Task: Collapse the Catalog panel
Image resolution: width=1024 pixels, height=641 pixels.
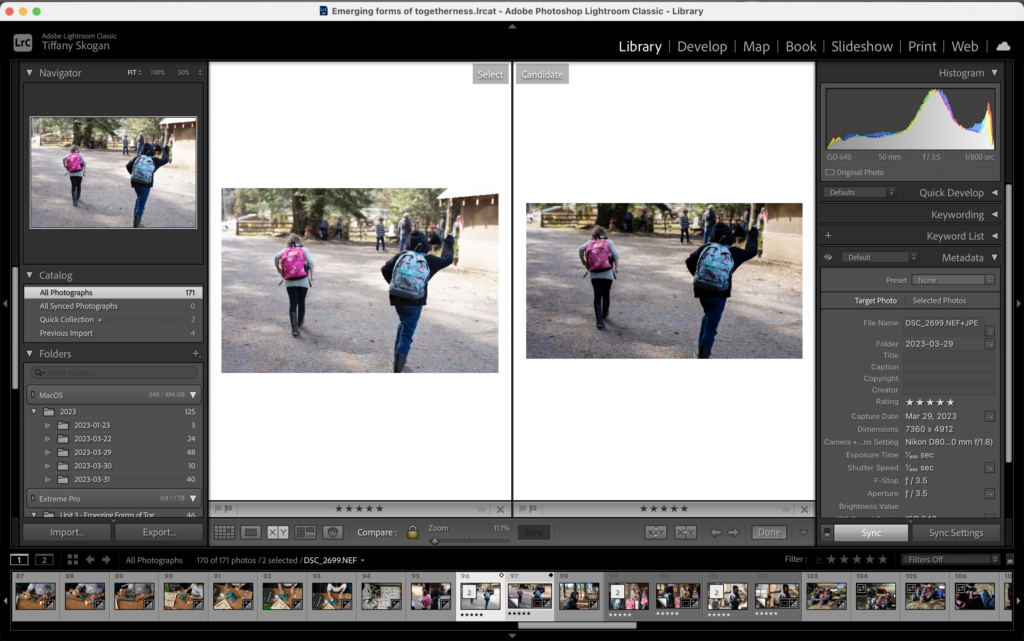Action: coord(29,275)
